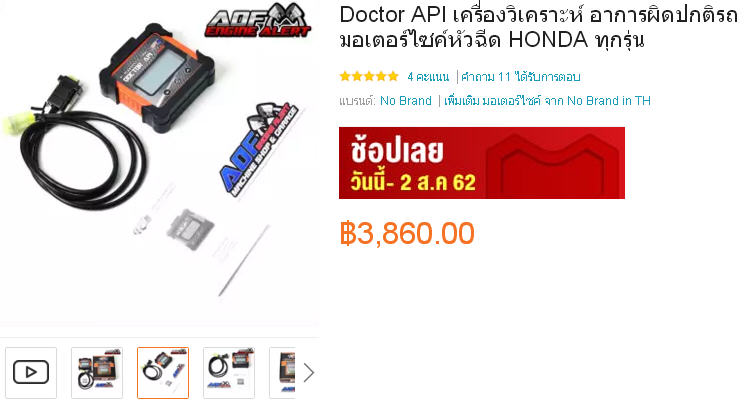Open 'เพิ่มเติม มอเตอร์ไซค์ จาก No Brand in TH' link

tap(547, 101)
